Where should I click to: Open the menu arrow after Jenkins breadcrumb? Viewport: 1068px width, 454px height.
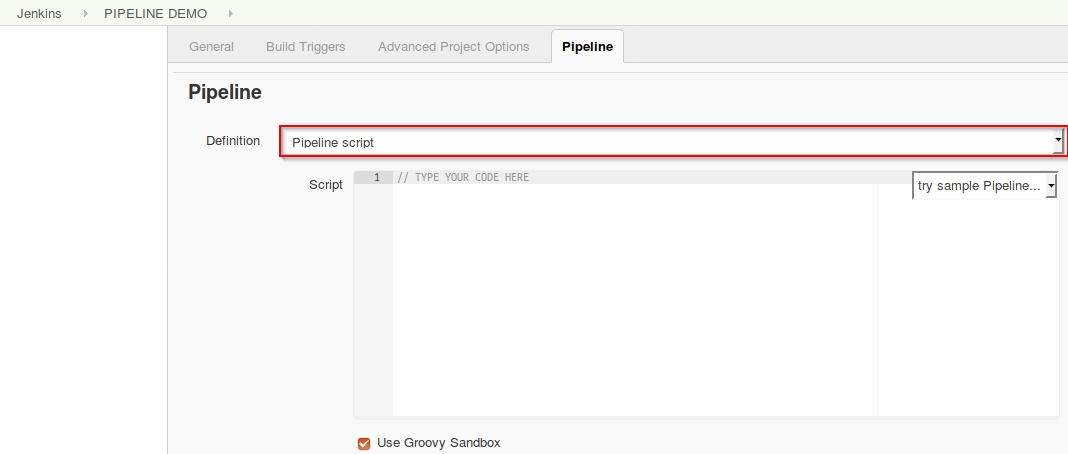point(85,14)
